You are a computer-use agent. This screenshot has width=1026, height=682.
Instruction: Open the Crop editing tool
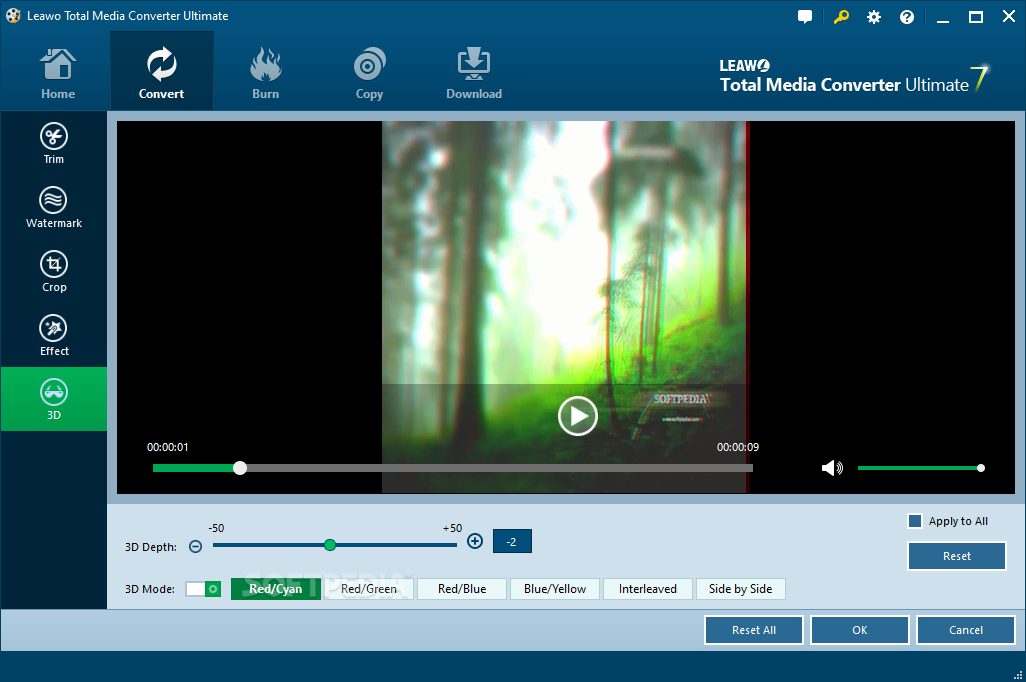pyautogui.click(x=54, y=272)
